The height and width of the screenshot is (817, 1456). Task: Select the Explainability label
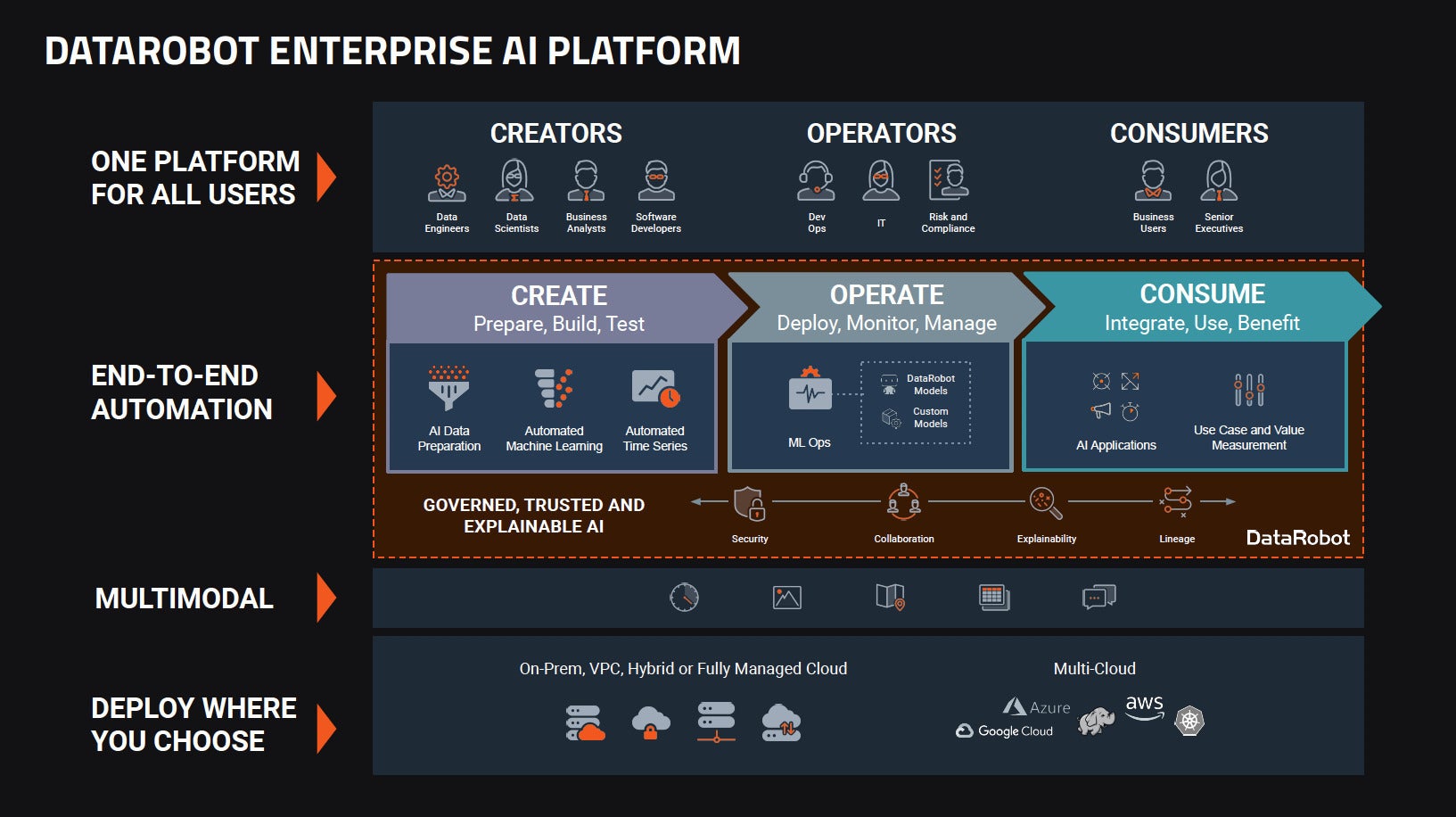(x=1046, y=539)
